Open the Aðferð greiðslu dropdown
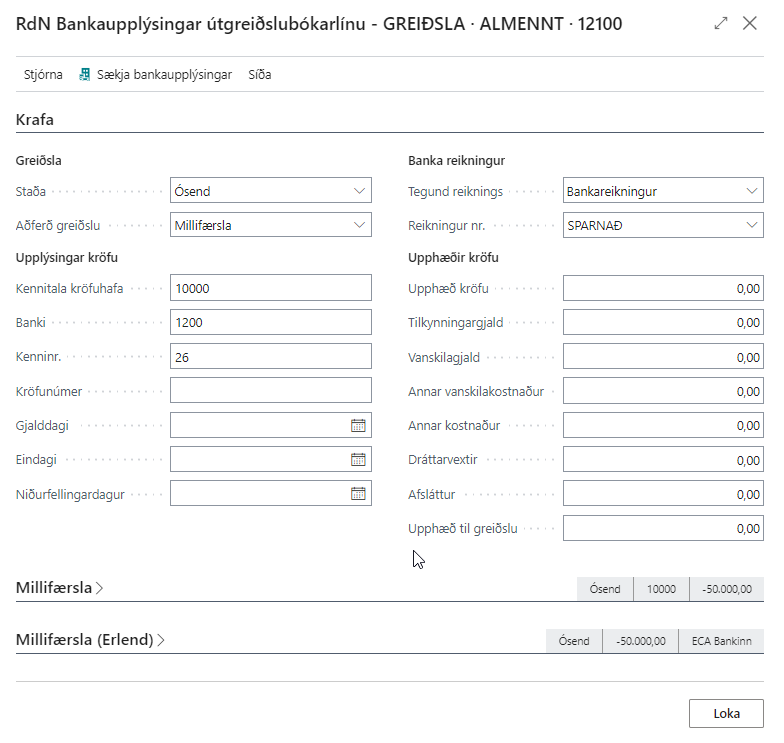The height and width of the screenshot is (743, 784). (360, 226)
